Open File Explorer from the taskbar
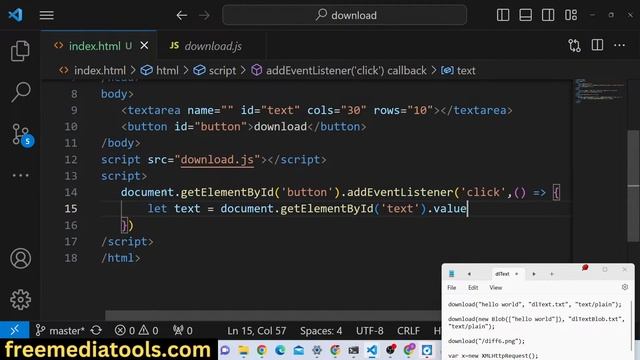Screen dimensions: 640x360 tap(243, 350)
